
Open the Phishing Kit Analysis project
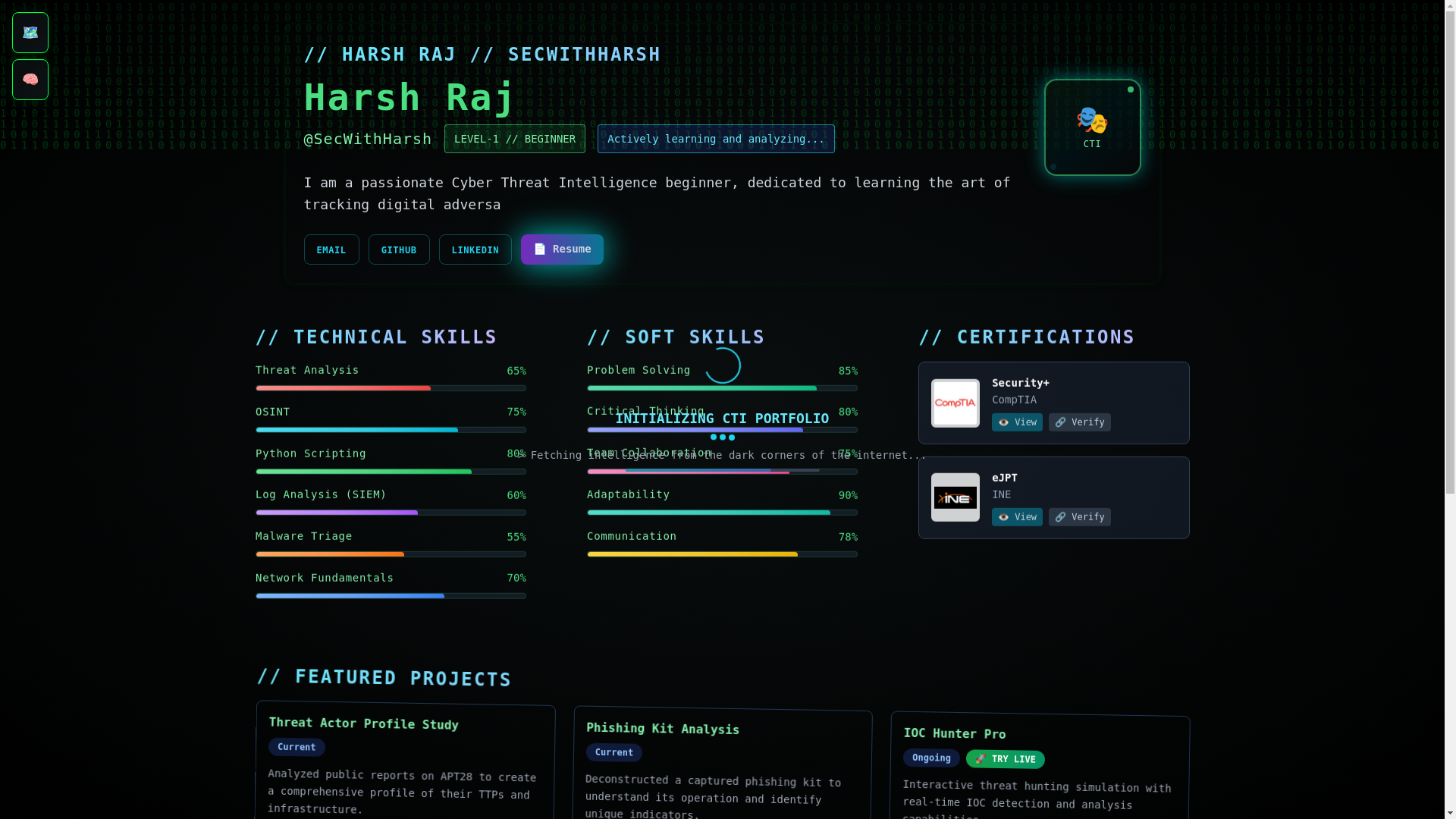coord(663,729)
